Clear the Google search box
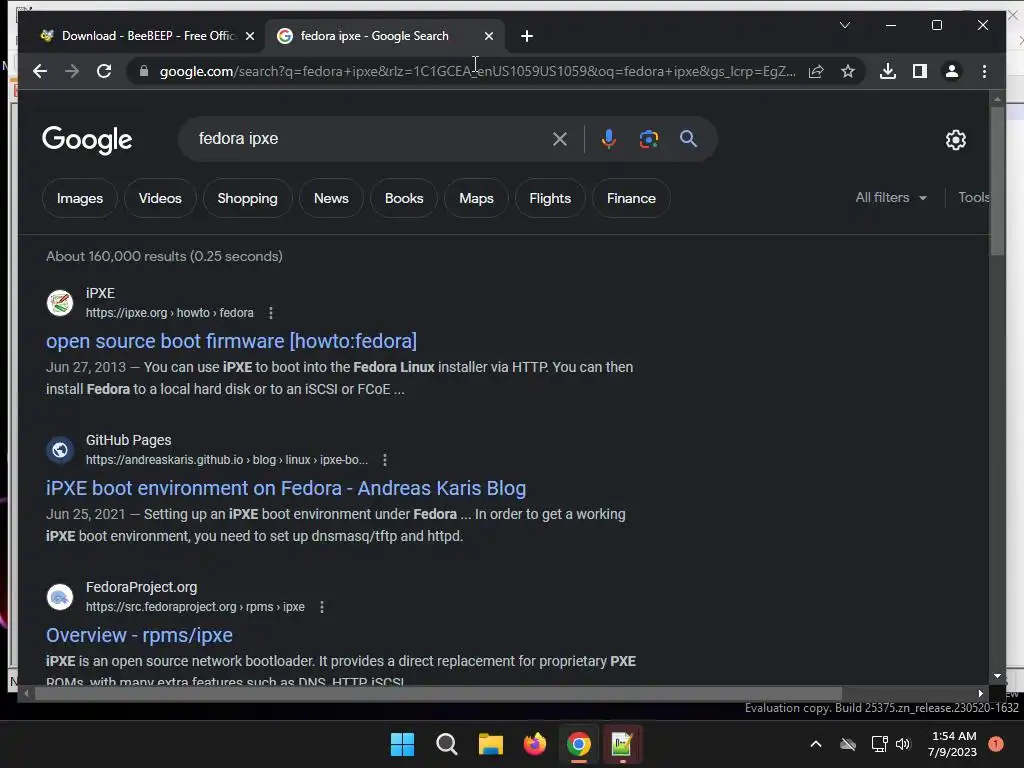 [560, 138]
